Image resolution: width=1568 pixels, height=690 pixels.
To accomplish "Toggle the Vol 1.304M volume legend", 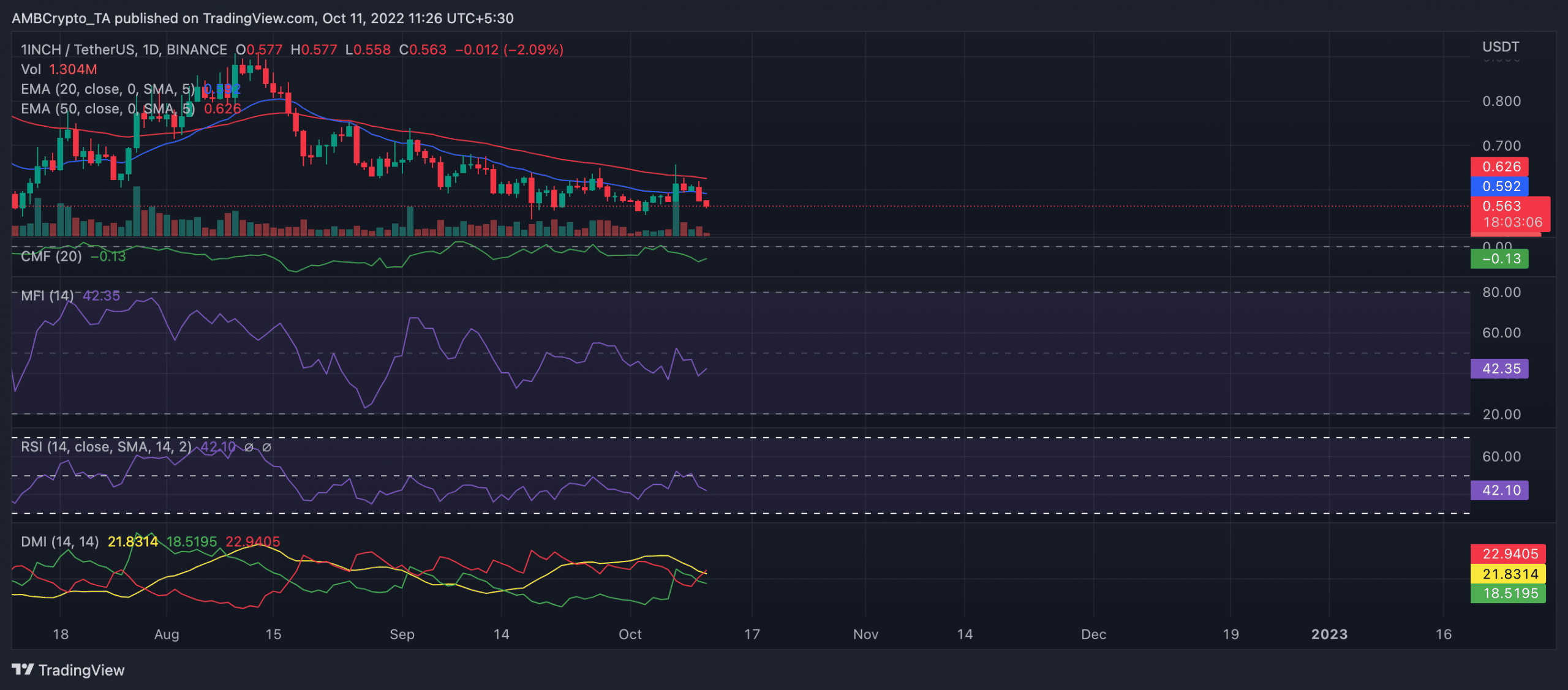I will 52,69.
